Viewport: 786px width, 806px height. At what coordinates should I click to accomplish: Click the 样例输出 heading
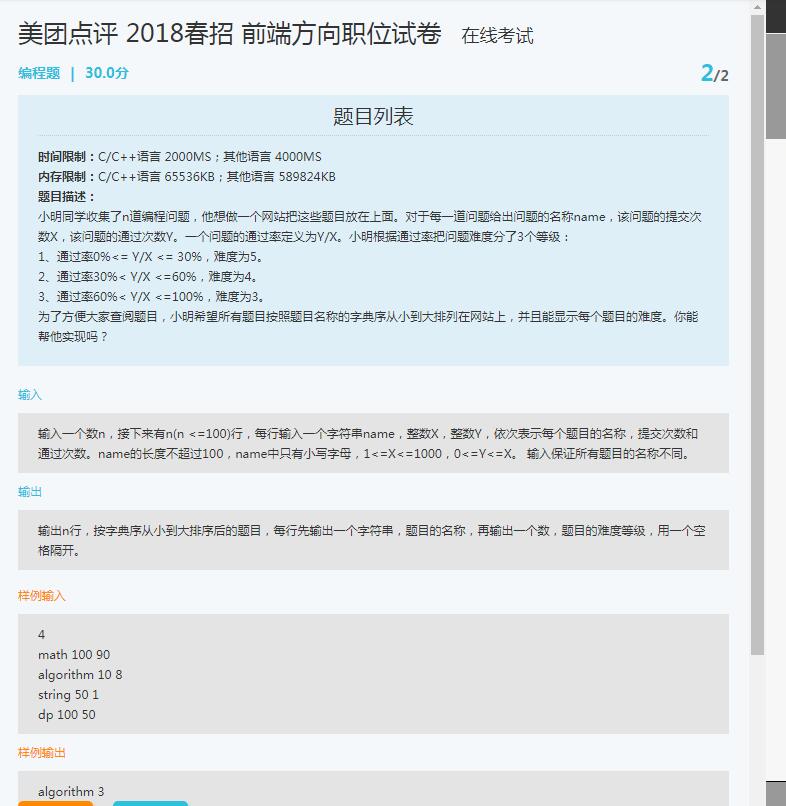42,753
